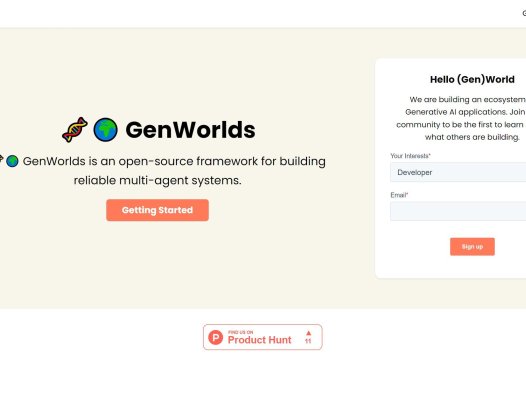Click the GenWorlds heading text
526x394 pixels.
coord(190,130)
